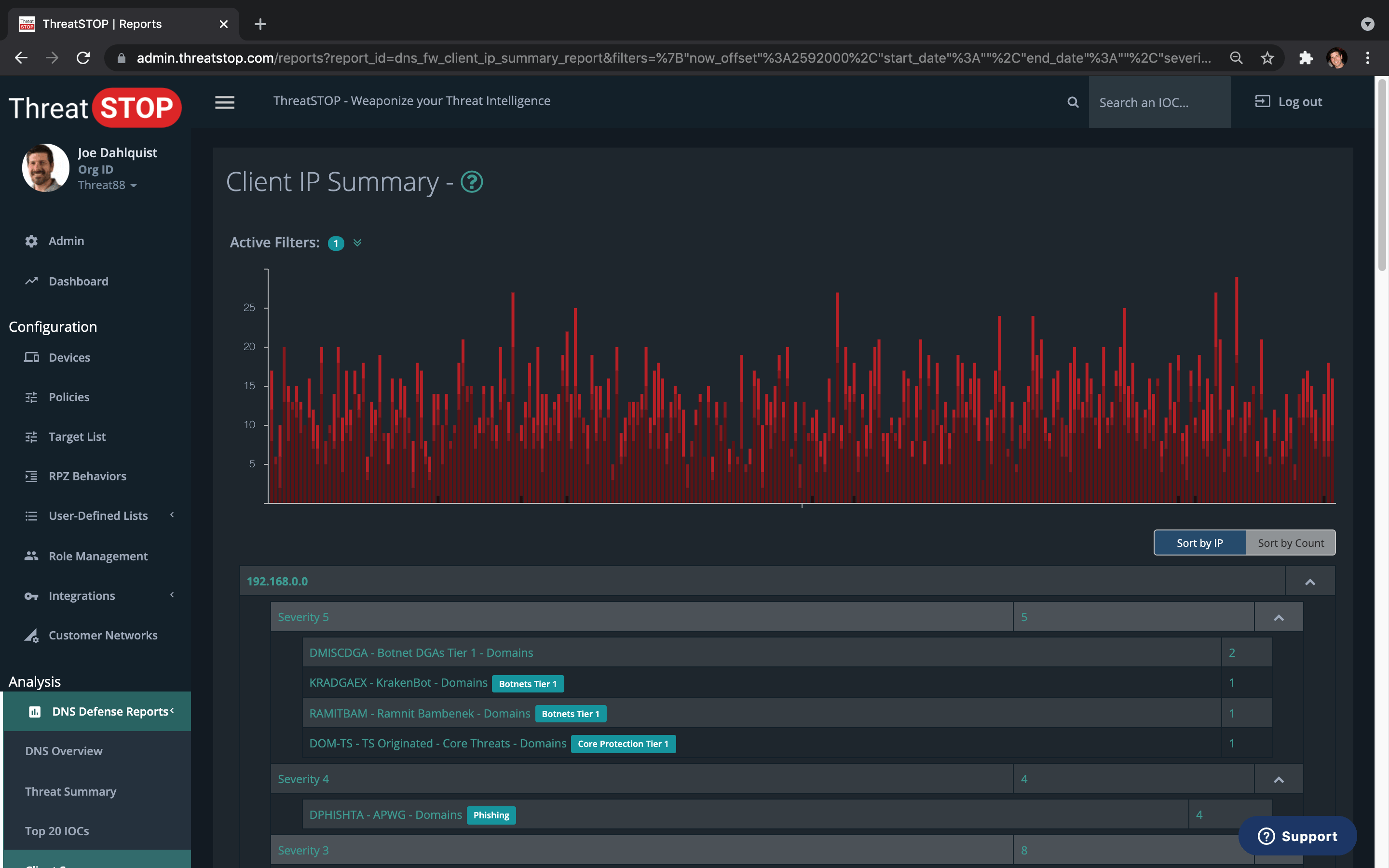Click the help question mark icon
Image resolution: width=1389 pixels, height=868 pixels.
tap(472, 182)
